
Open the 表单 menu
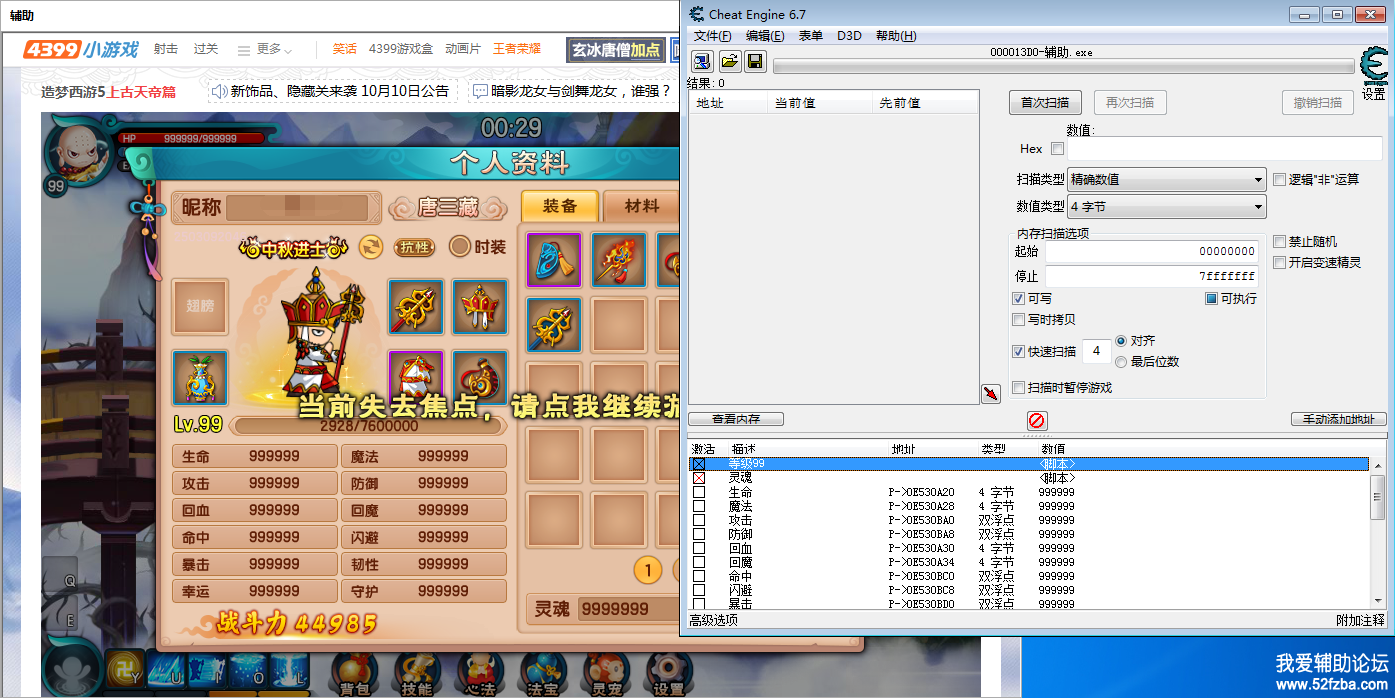pos(810,36)
